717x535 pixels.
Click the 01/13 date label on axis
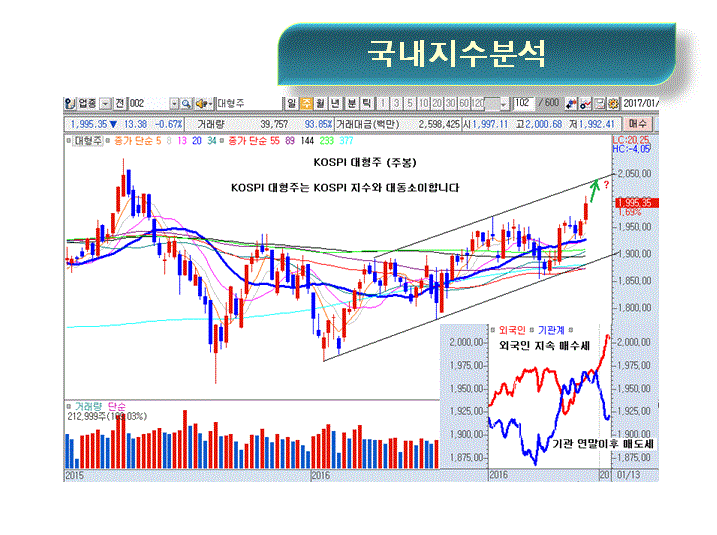[x=629, y=475]
